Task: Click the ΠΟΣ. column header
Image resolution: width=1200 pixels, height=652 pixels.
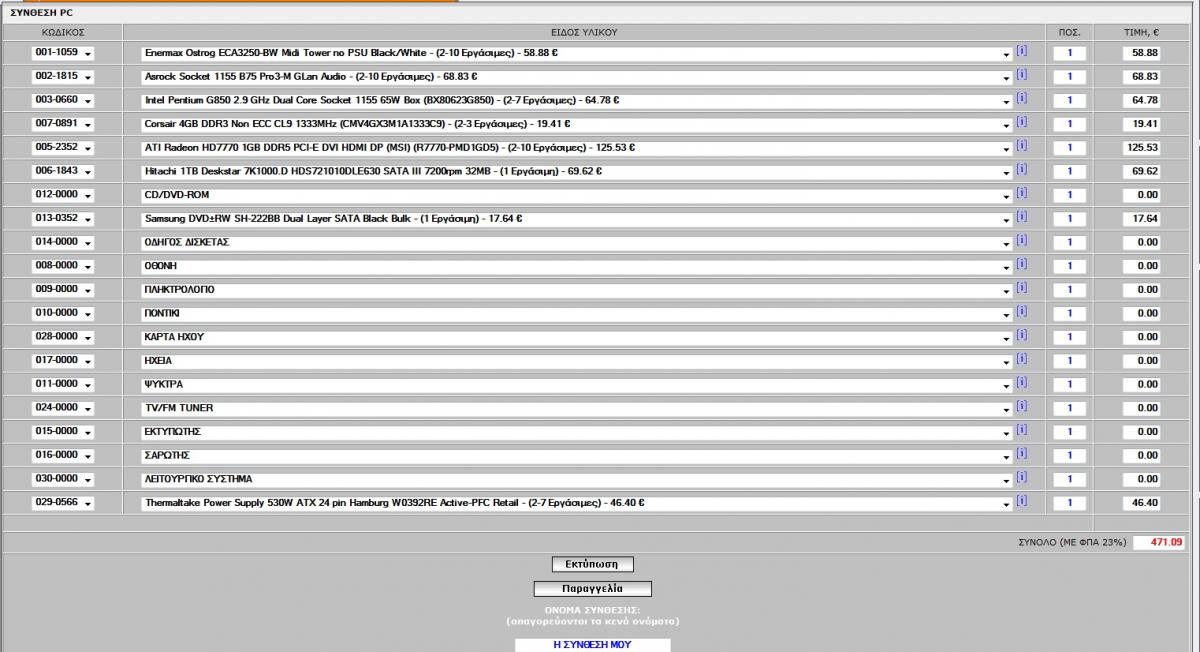Action: point(1069,32)
